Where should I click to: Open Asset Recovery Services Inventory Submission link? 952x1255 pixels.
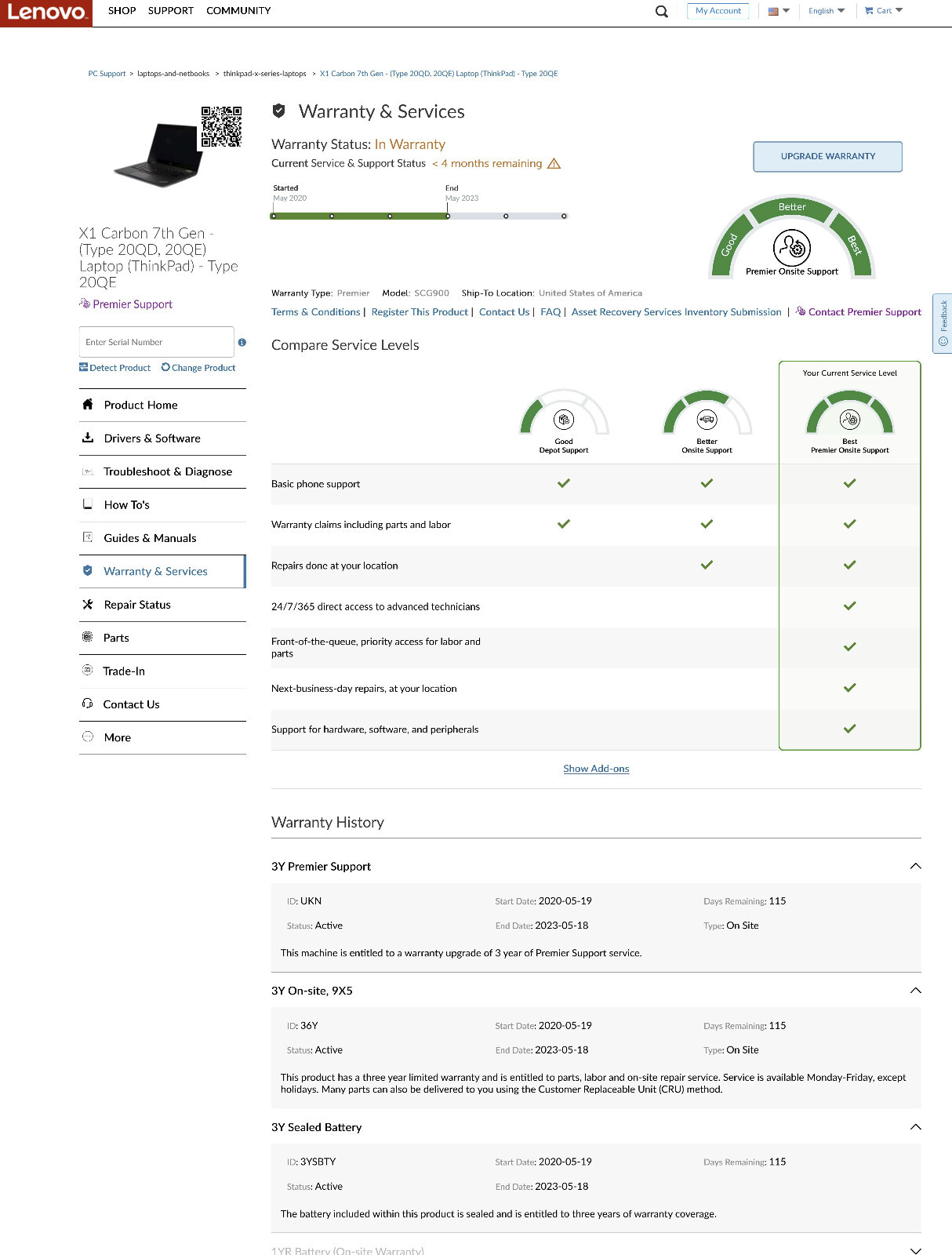coord(676,312)
